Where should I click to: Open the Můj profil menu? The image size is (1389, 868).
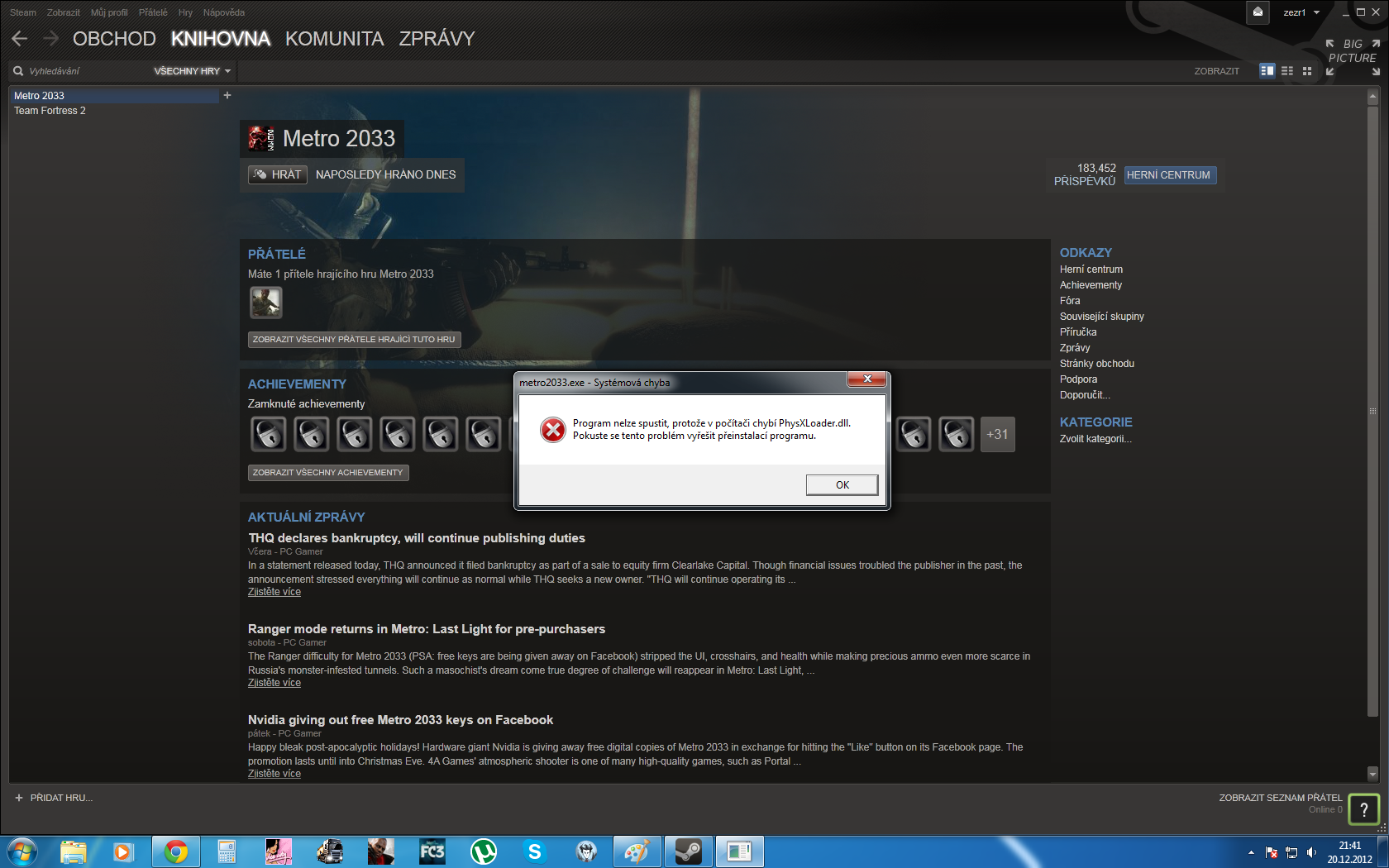click(109, 12)
